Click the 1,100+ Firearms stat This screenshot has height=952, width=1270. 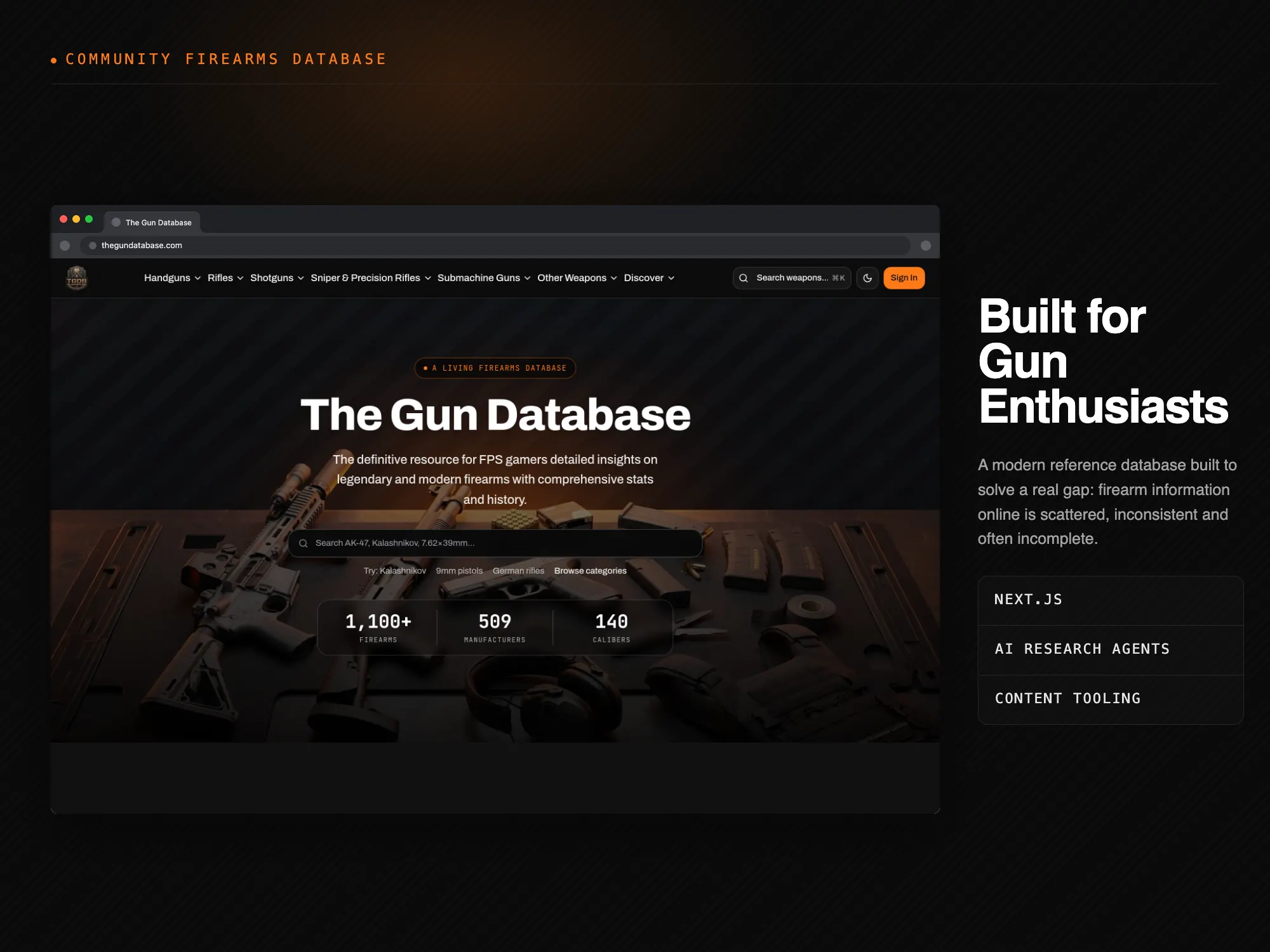[x=378, y=628]
